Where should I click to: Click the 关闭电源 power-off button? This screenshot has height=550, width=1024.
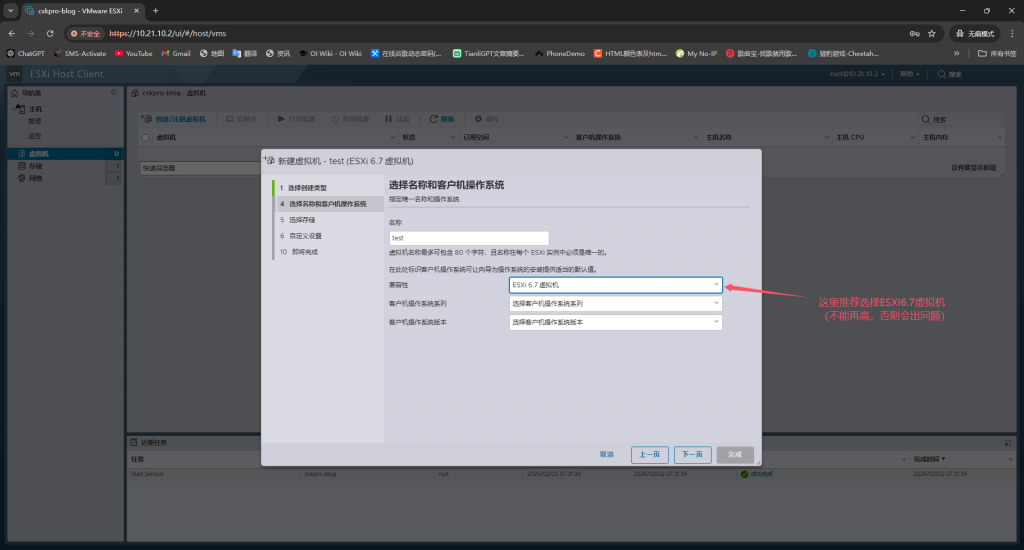350,119
